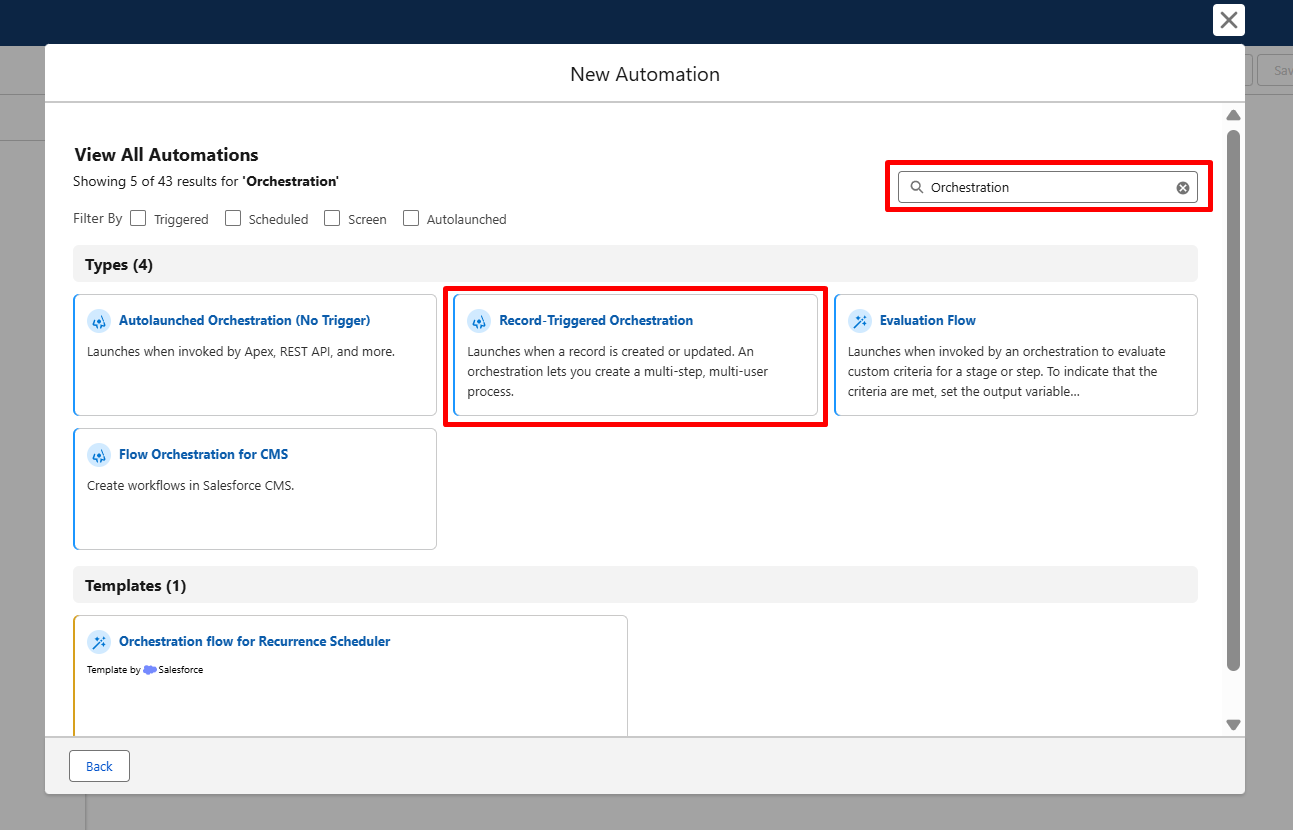Click the View All Automations heading
Image resolution: width=1293 pixels, height=830 pixels.
coord(166,155)
